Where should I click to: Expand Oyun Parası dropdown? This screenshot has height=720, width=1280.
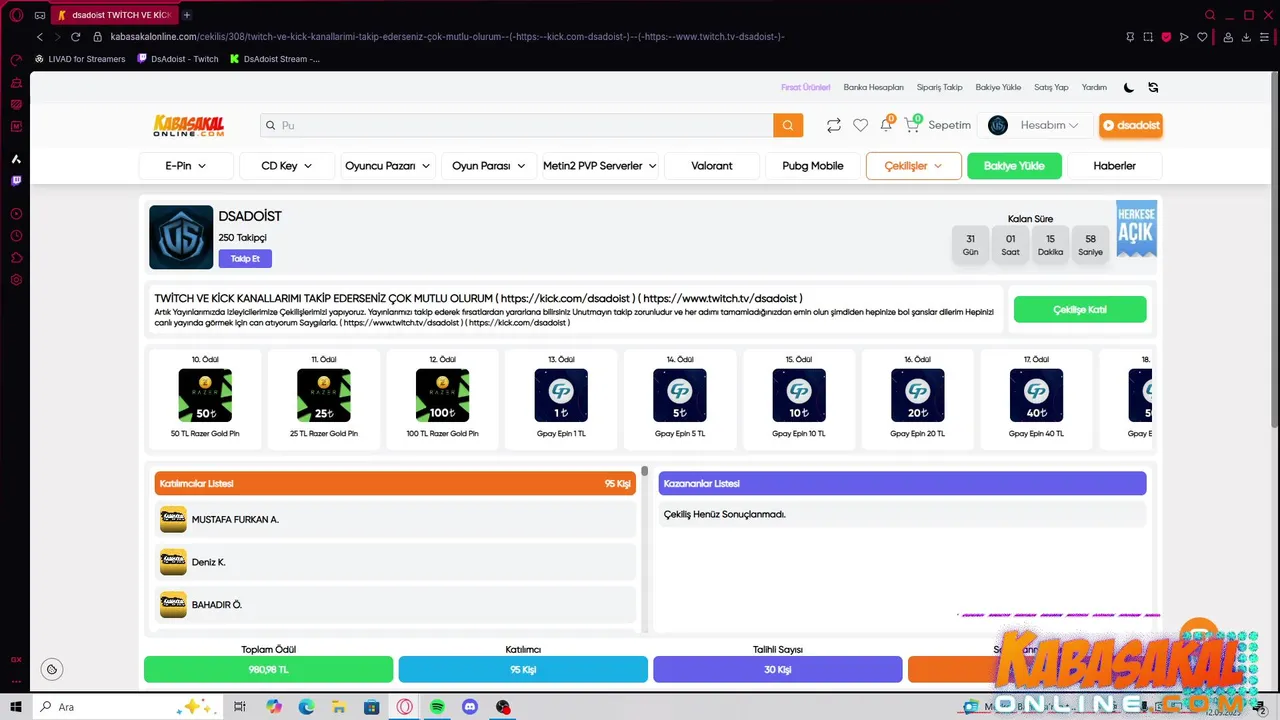489,166
